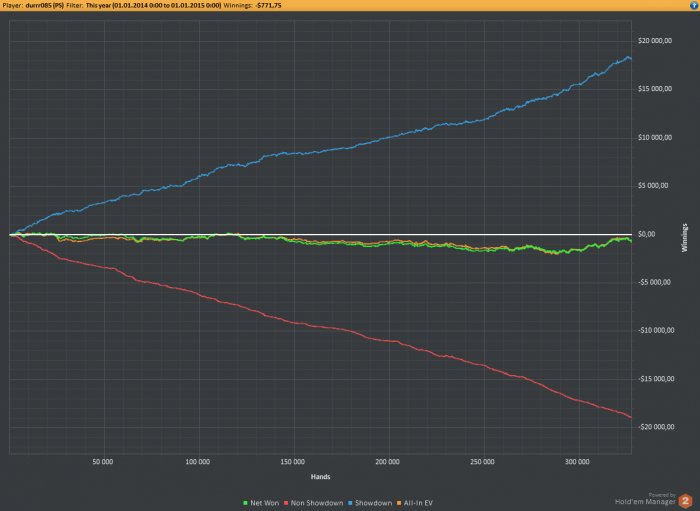This screenshot has width=700, height=511.
Task: Toggle the Non Showdown series label
Action: [x=317, y=503]
